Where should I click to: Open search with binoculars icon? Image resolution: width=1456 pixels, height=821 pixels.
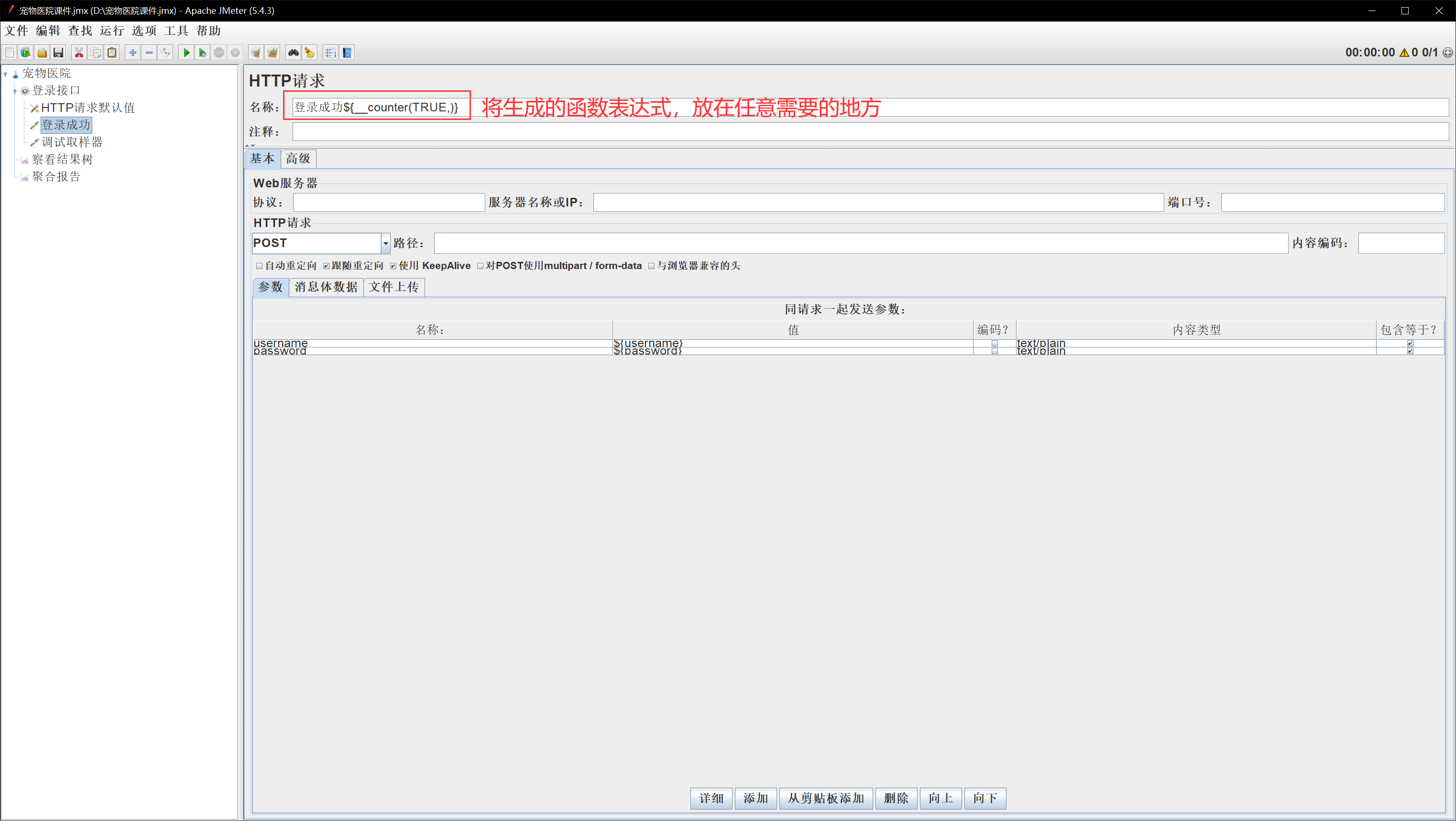[293, 53]
